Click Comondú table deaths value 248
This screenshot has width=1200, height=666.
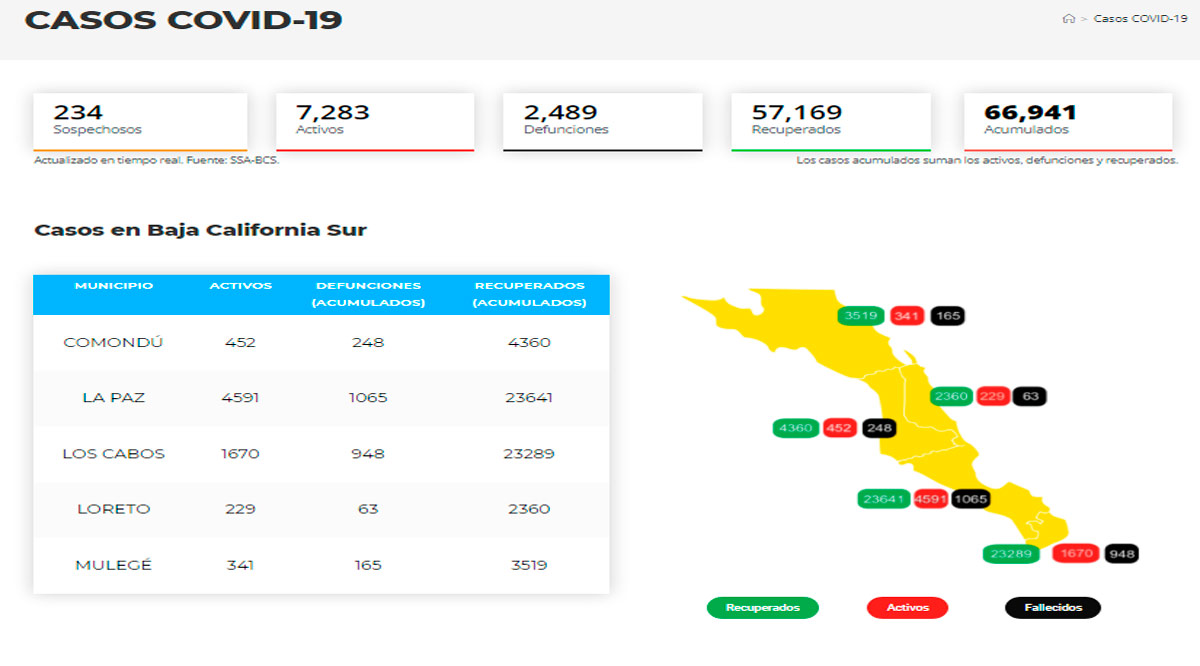368,342
